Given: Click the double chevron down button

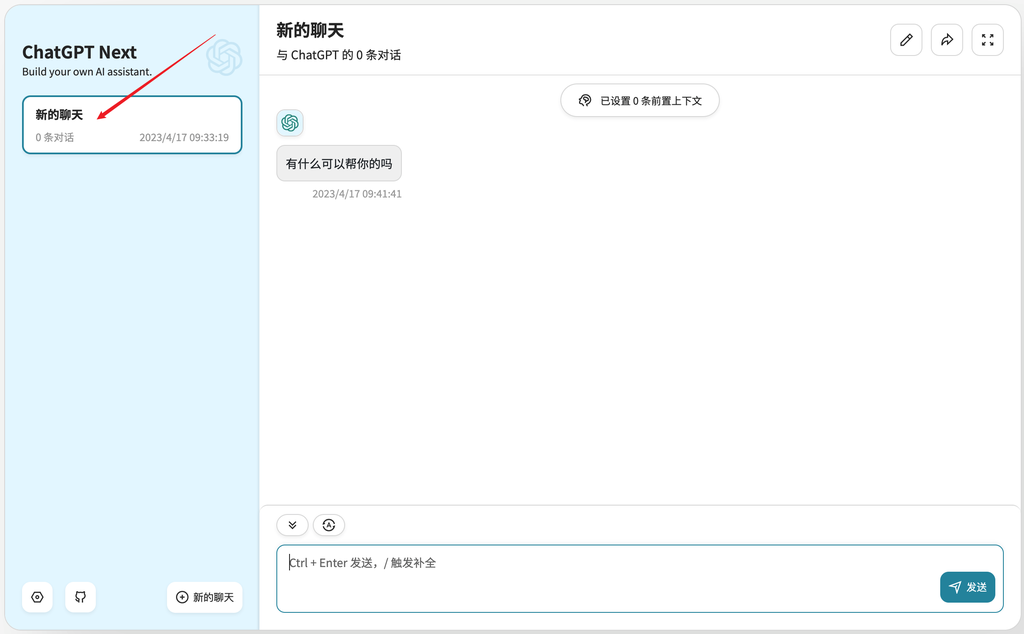Looking at the screenshot, I should click(293, 525).
